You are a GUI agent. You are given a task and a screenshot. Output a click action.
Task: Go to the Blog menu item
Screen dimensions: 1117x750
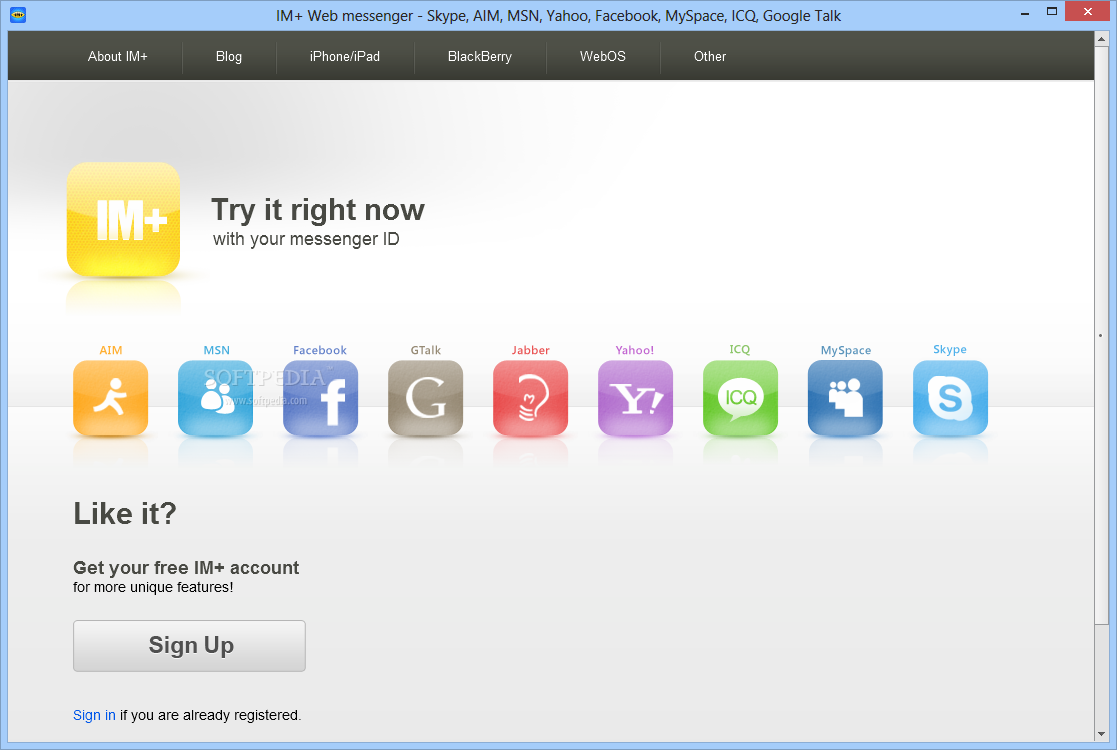pyautogui.click(x=229, y=56)
